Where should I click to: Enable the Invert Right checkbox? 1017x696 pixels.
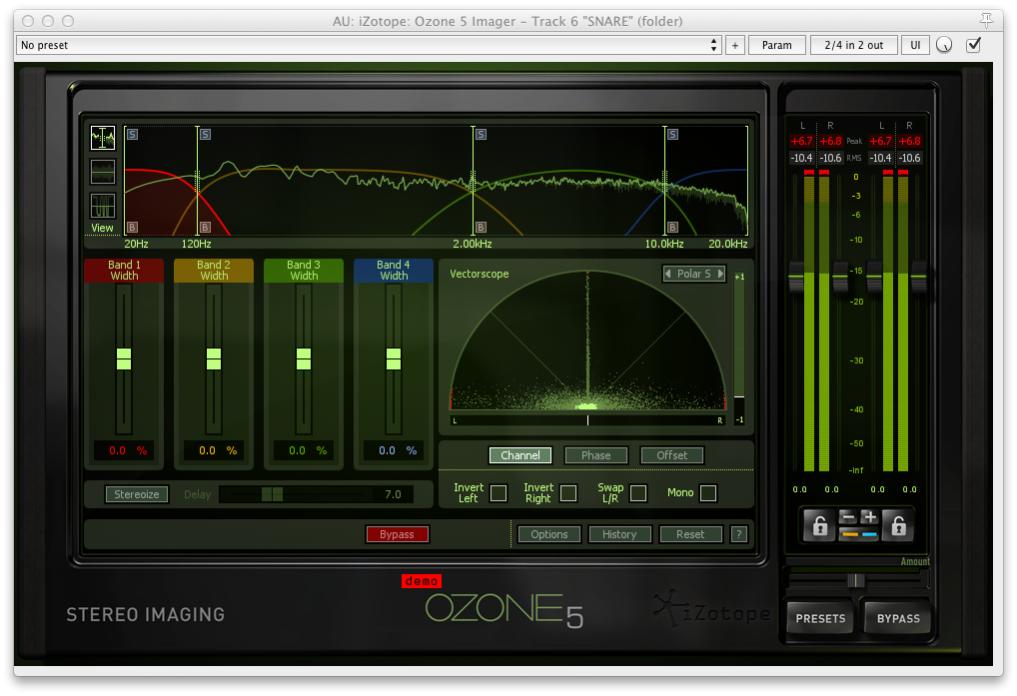pos(569,493)
